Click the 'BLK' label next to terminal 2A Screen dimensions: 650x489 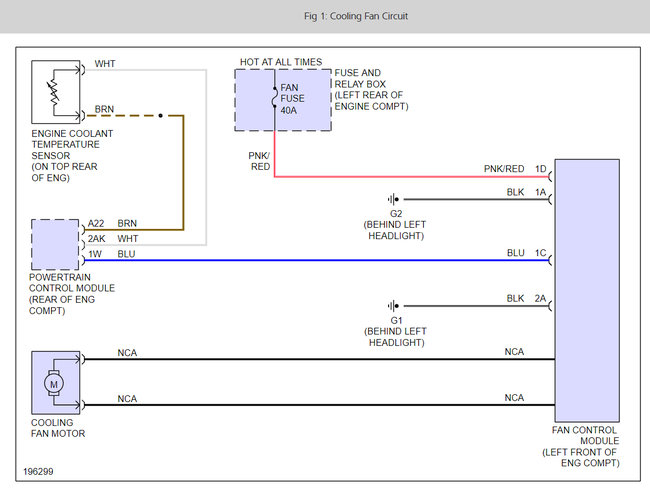click(x=515, y=298)
